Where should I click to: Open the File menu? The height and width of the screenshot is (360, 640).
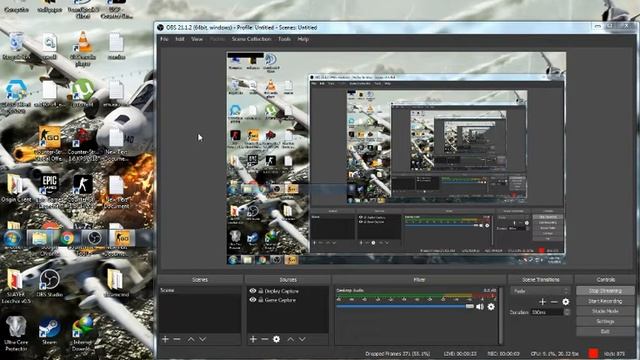tap(164, 39)
